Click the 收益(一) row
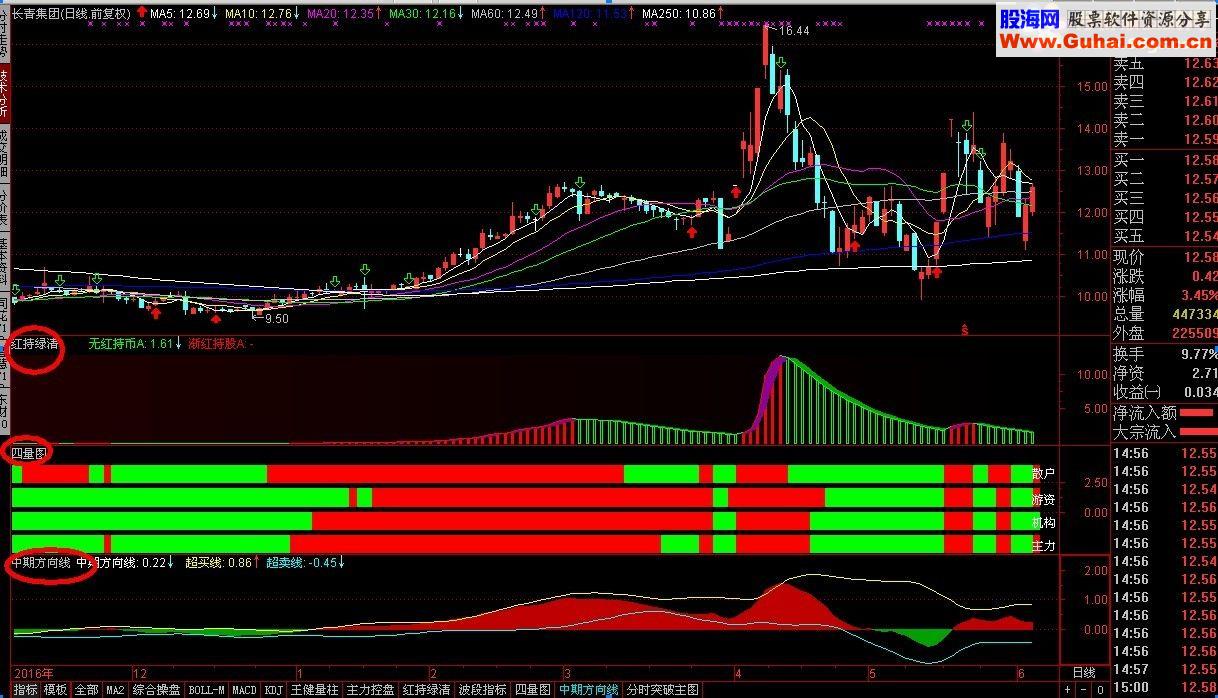Viewport: 1218px width, 698px height. pos(1165,392)
